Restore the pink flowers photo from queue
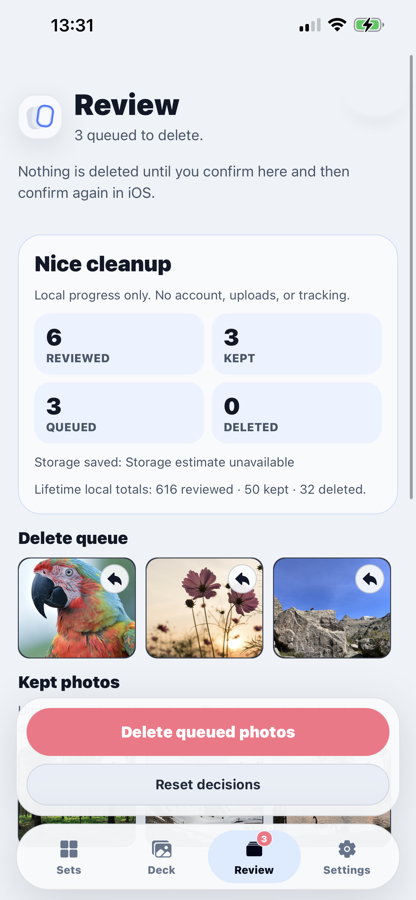This screenshot has width=416, height=900. 242,580
